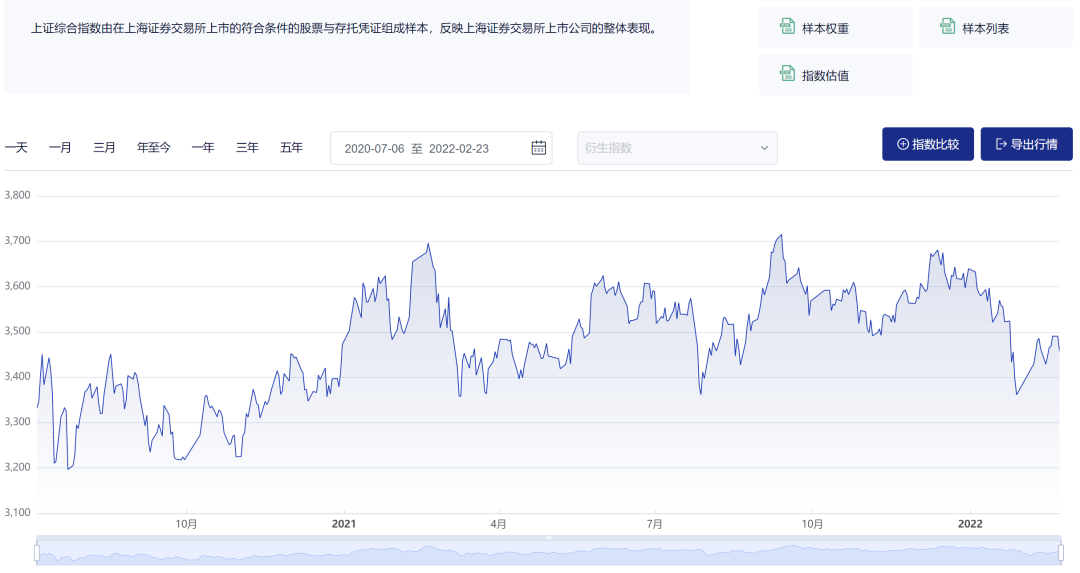The height and width of the screenshot is (573, 1080).
Task: Open the 指数估值 document icon
Action: click(787, 74)
